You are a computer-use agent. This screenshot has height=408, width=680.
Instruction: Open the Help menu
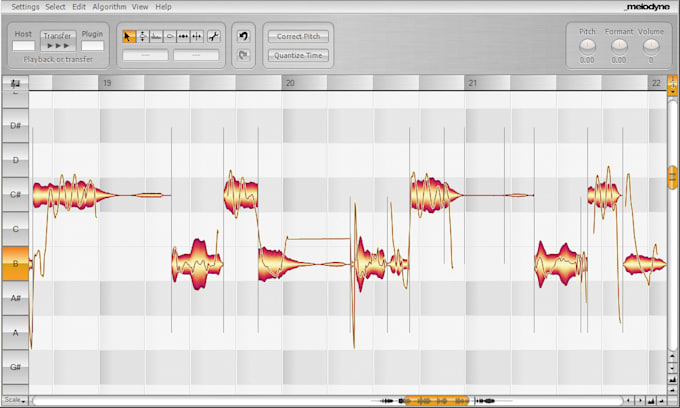(163, 7)
